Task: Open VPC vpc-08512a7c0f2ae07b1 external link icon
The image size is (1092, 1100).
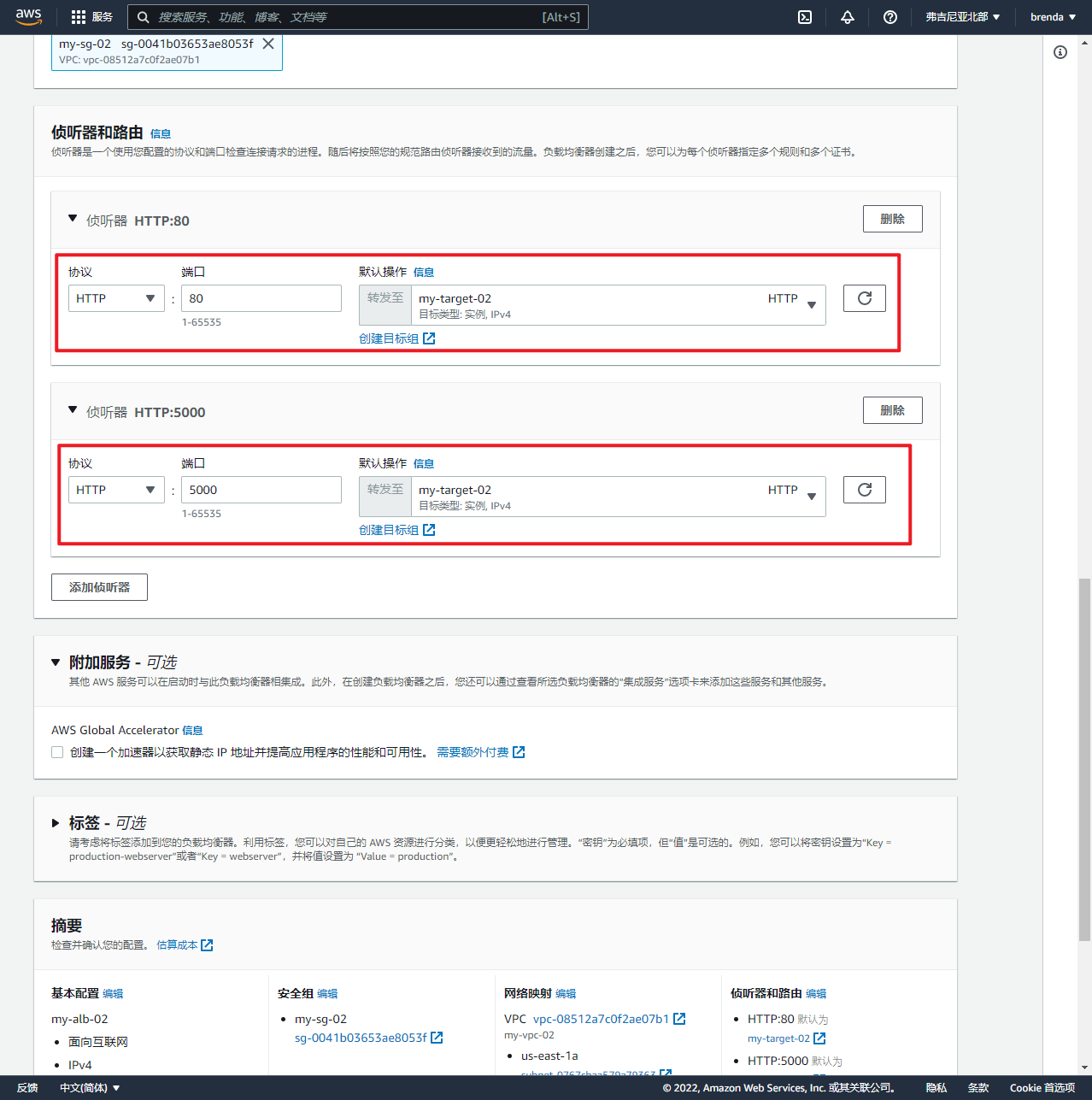Action: pyautogui.click(x=679, y=1019)
